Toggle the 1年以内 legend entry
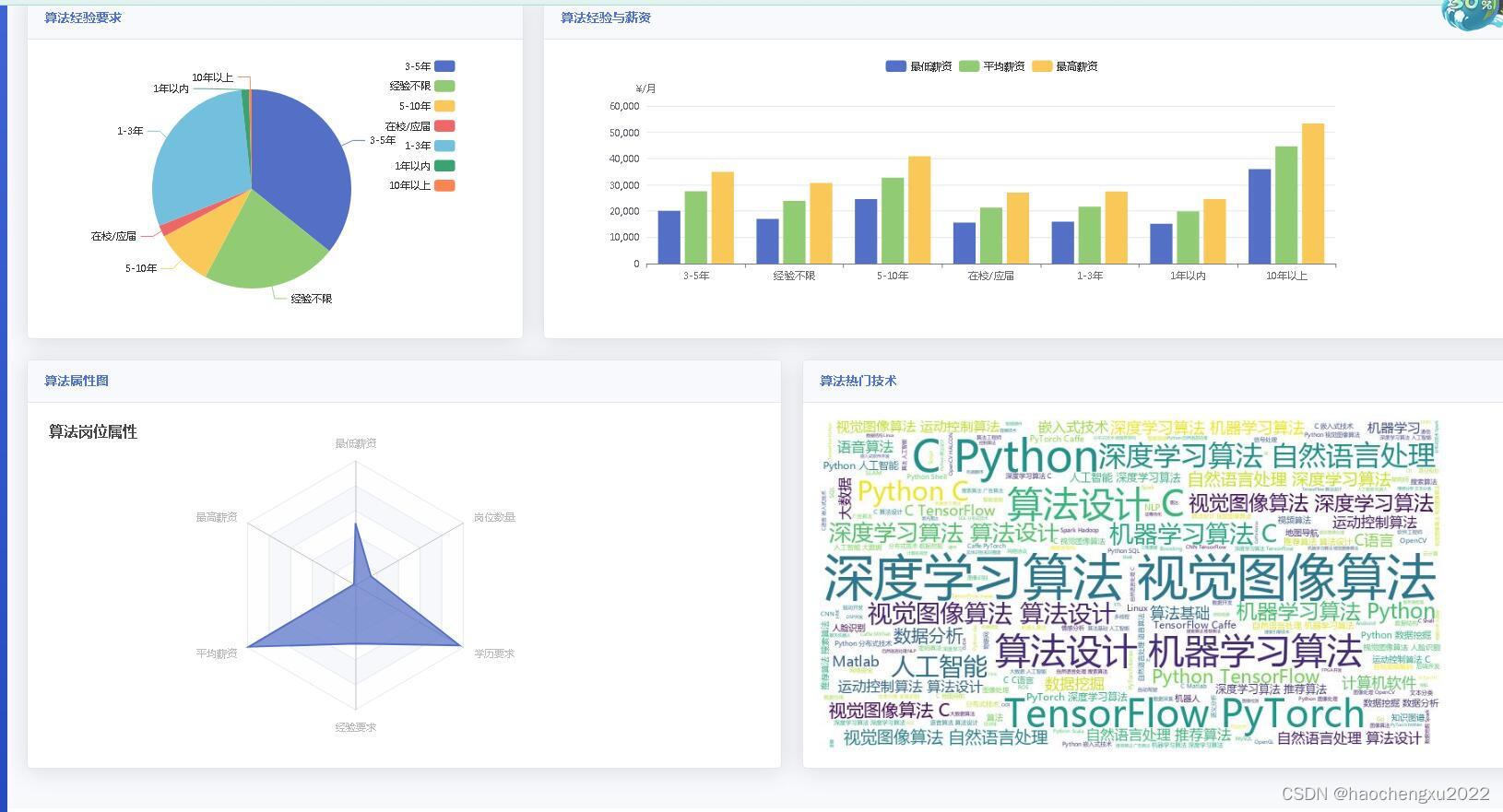1503x812 pixels. 425,166
